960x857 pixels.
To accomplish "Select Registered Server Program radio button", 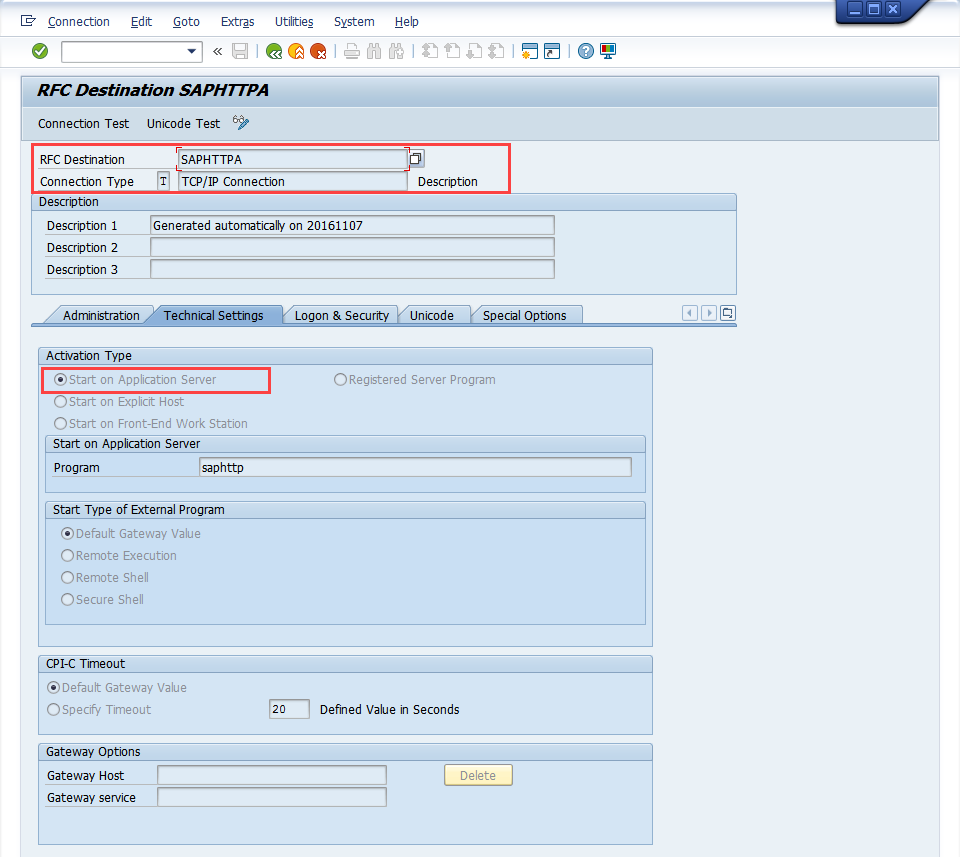I will 340,380.
